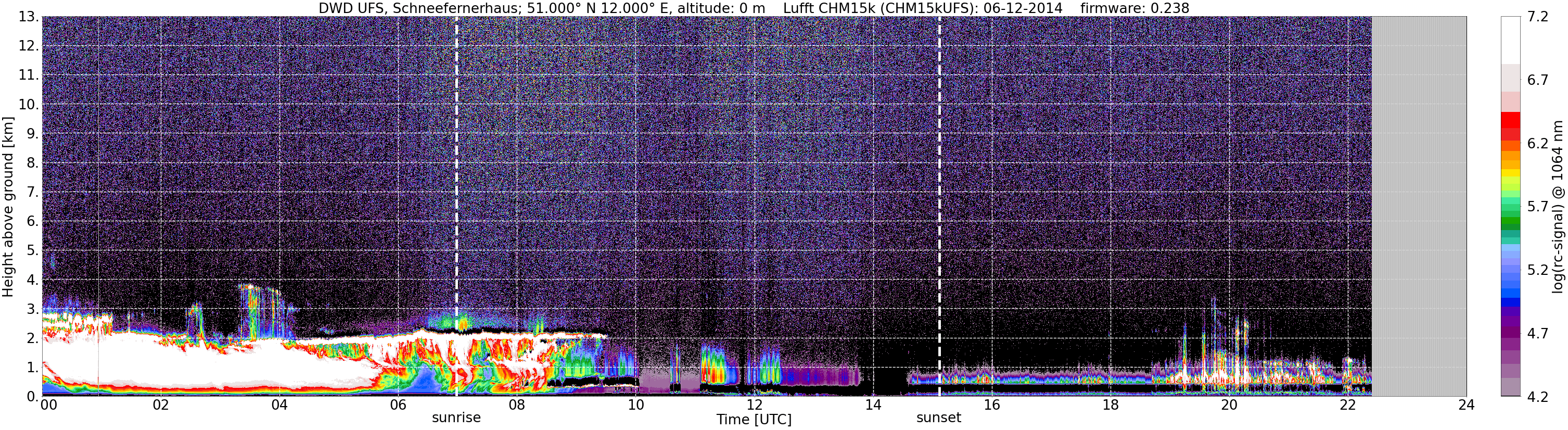The image size is (1568, 430).
Task: Click the height axis tick label '6.'
Action: click(x=33, y=222)
